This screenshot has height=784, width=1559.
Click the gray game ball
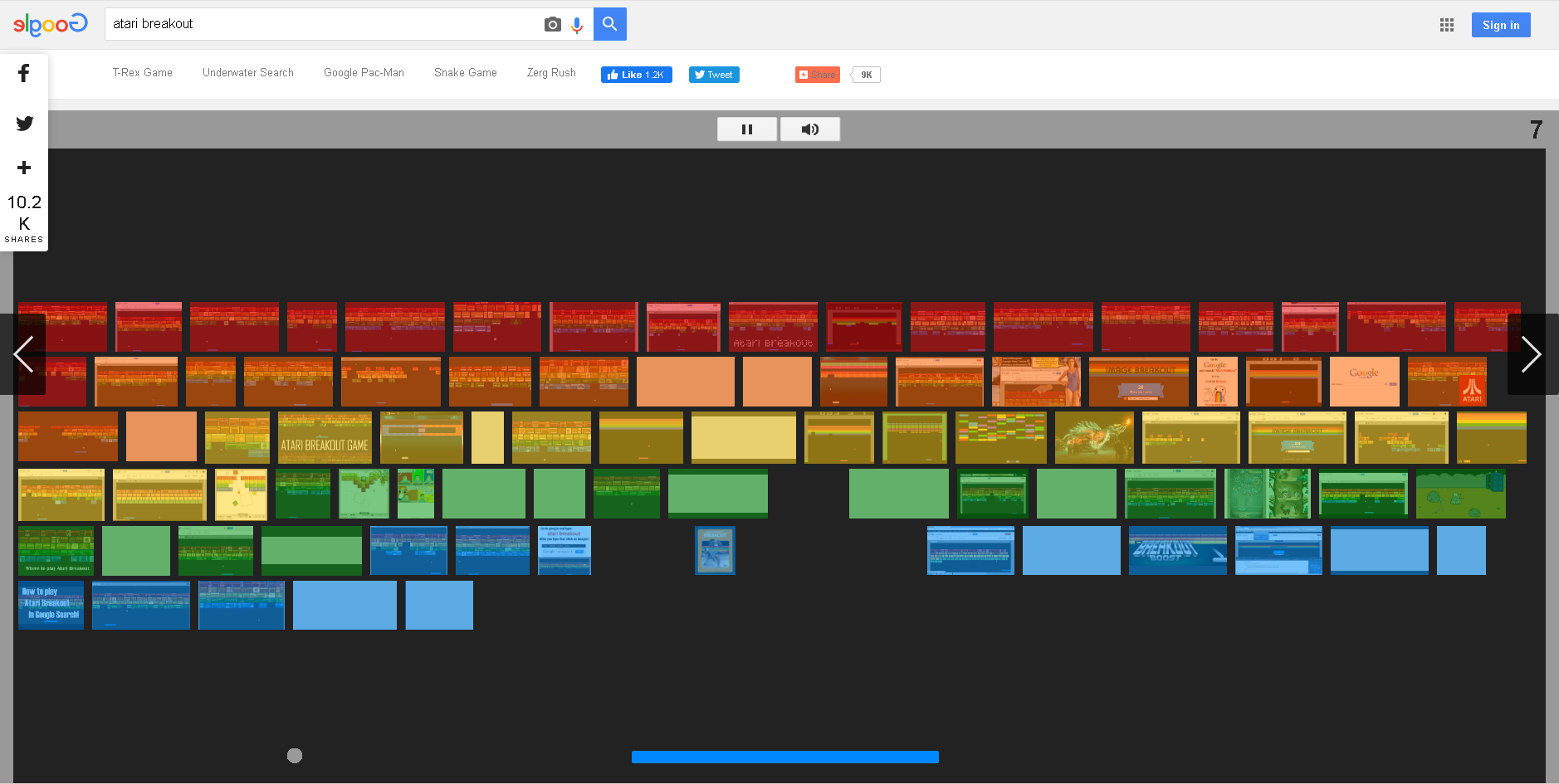pyautogui.click(x=295, y=756)
